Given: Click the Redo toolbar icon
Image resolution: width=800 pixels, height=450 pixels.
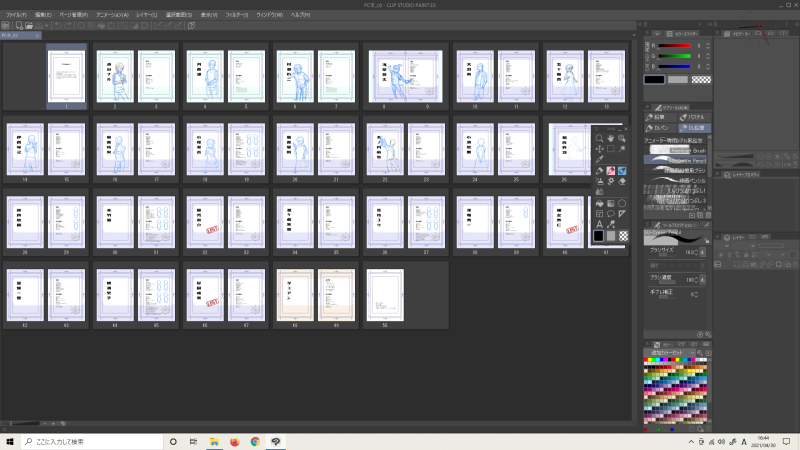Looking at the screenshot, I should pyautogui.click(x=67, y=26).
